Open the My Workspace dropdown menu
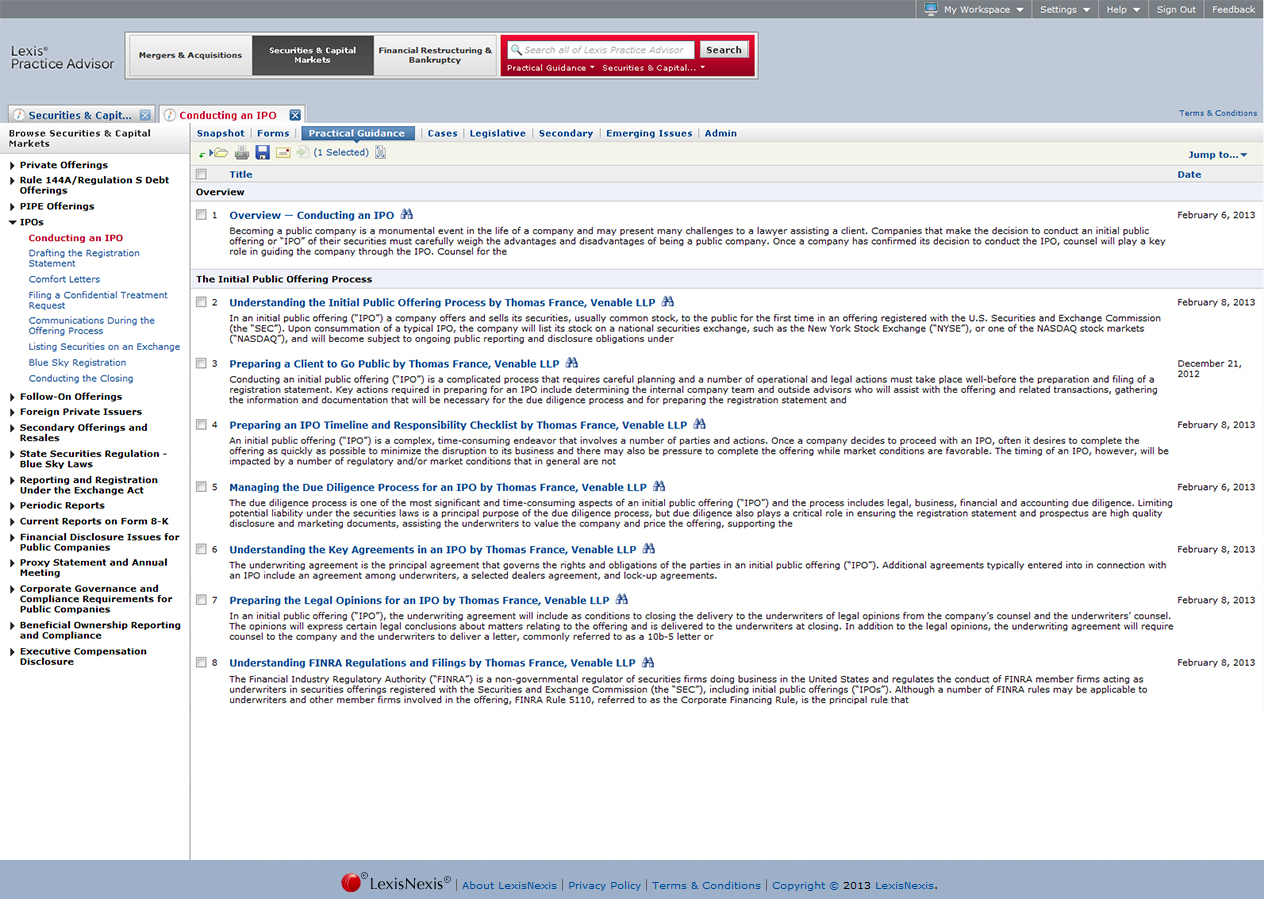This screenshot has height=899, width=1264. click(x=974, y=9)
